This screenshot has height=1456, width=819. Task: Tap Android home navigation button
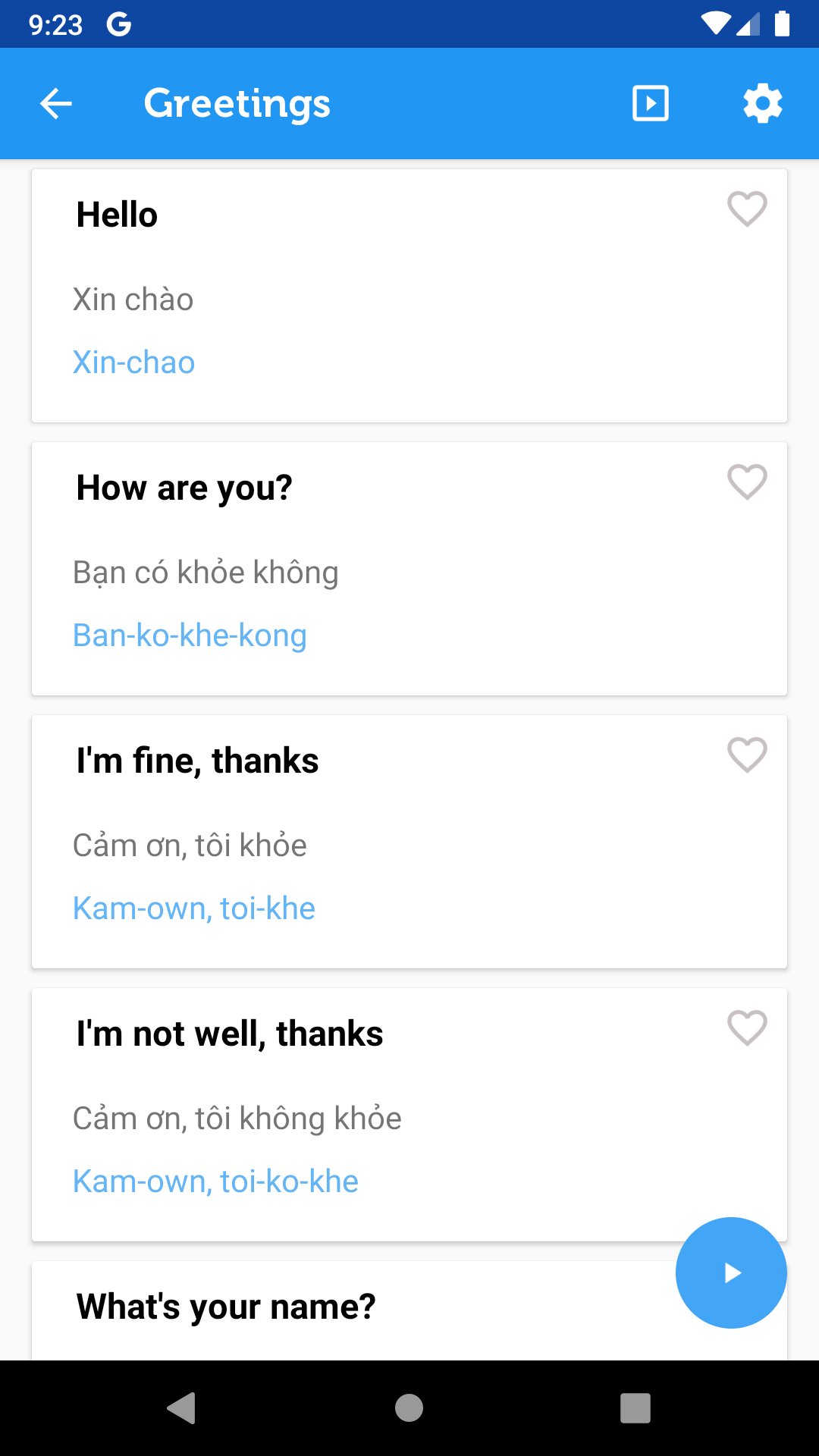(x=409, y=1408)
